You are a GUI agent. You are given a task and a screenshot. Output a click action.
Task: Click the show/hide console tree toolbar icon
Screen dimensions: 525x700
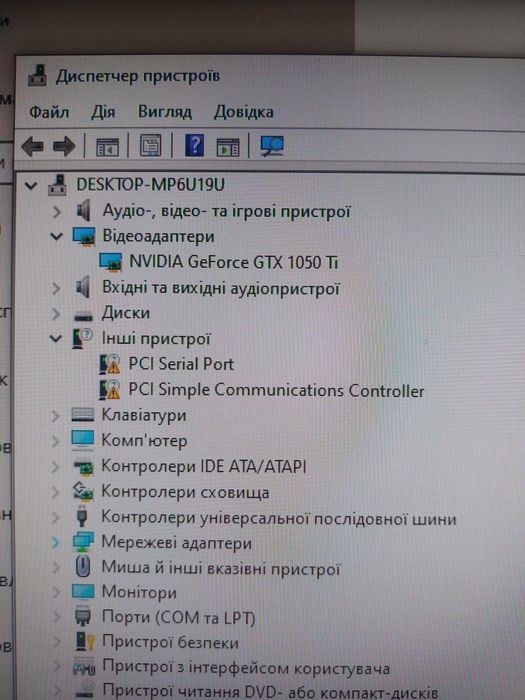pos(108,147)
